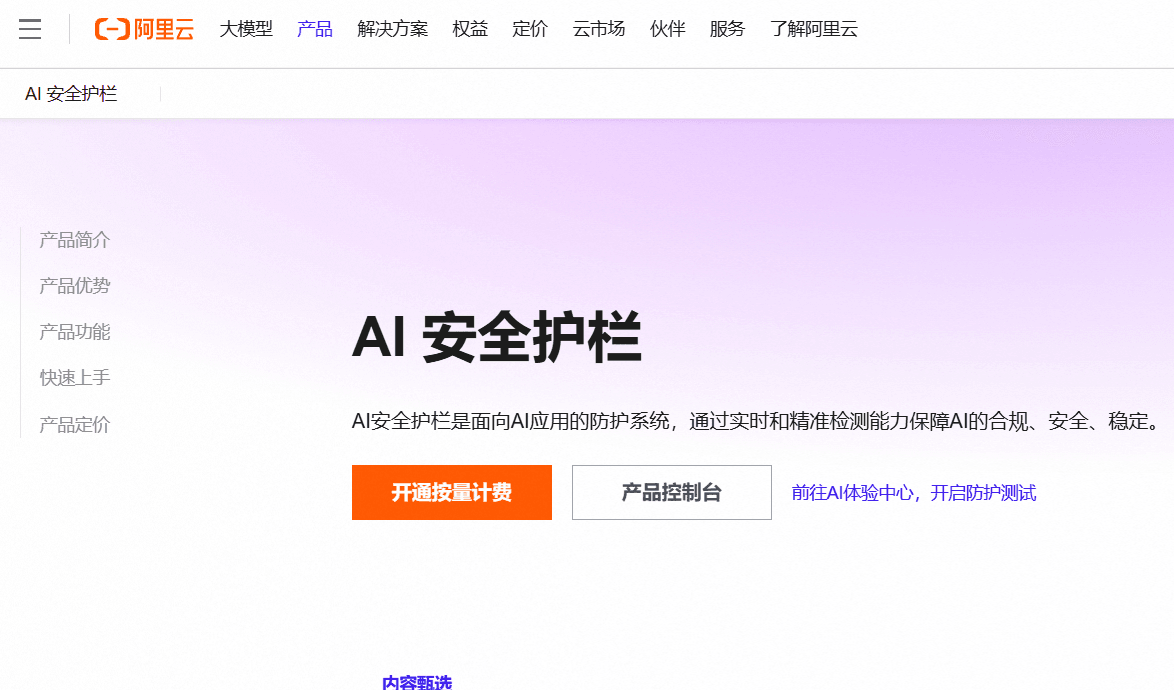The width and height of the screenshot is (1174, 690).
Task: Jump to 快速上手 section
Action: 75,378
